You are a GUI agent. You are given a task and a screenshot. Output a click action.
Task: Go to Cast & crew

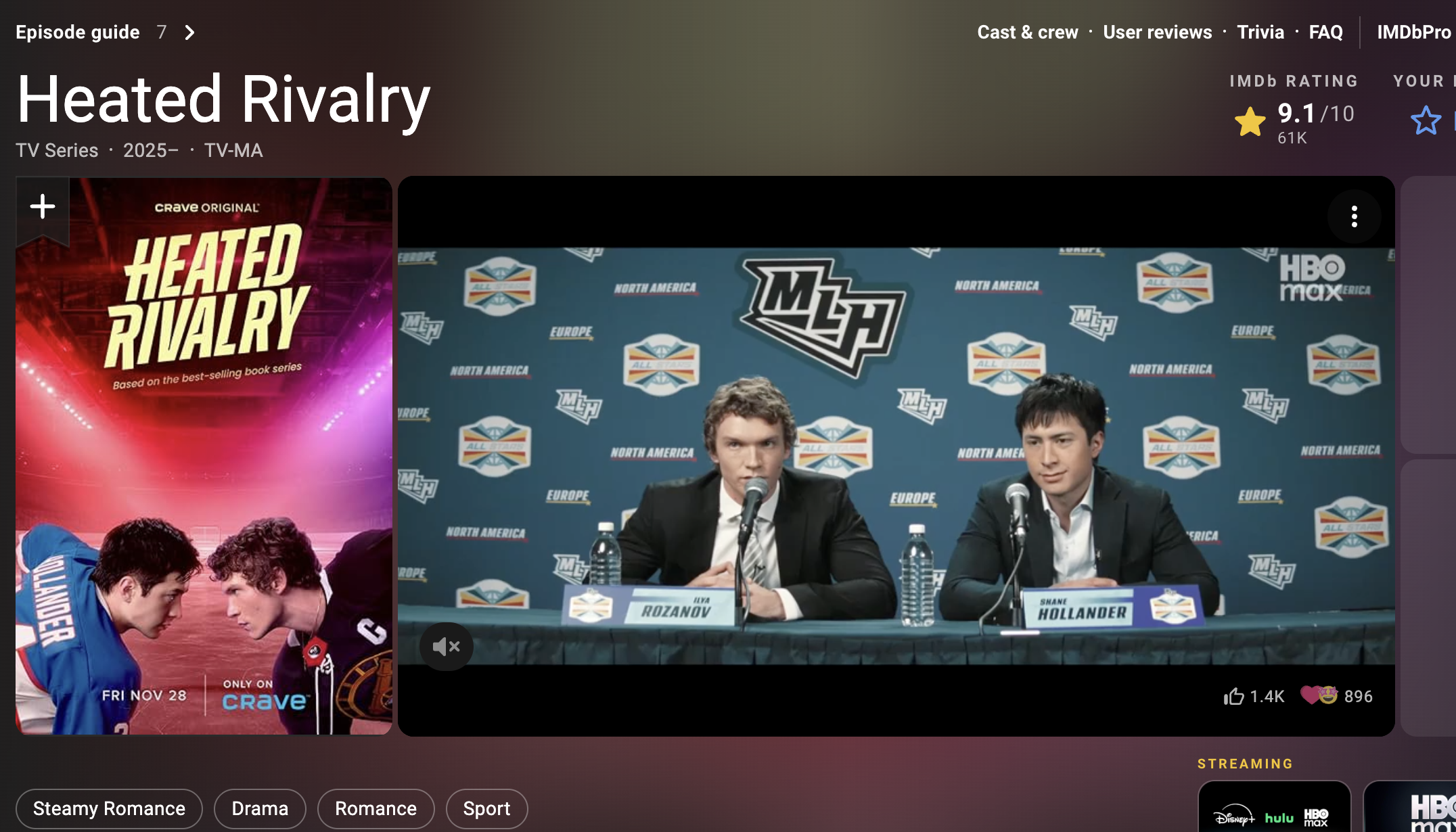coord(1028,32)
